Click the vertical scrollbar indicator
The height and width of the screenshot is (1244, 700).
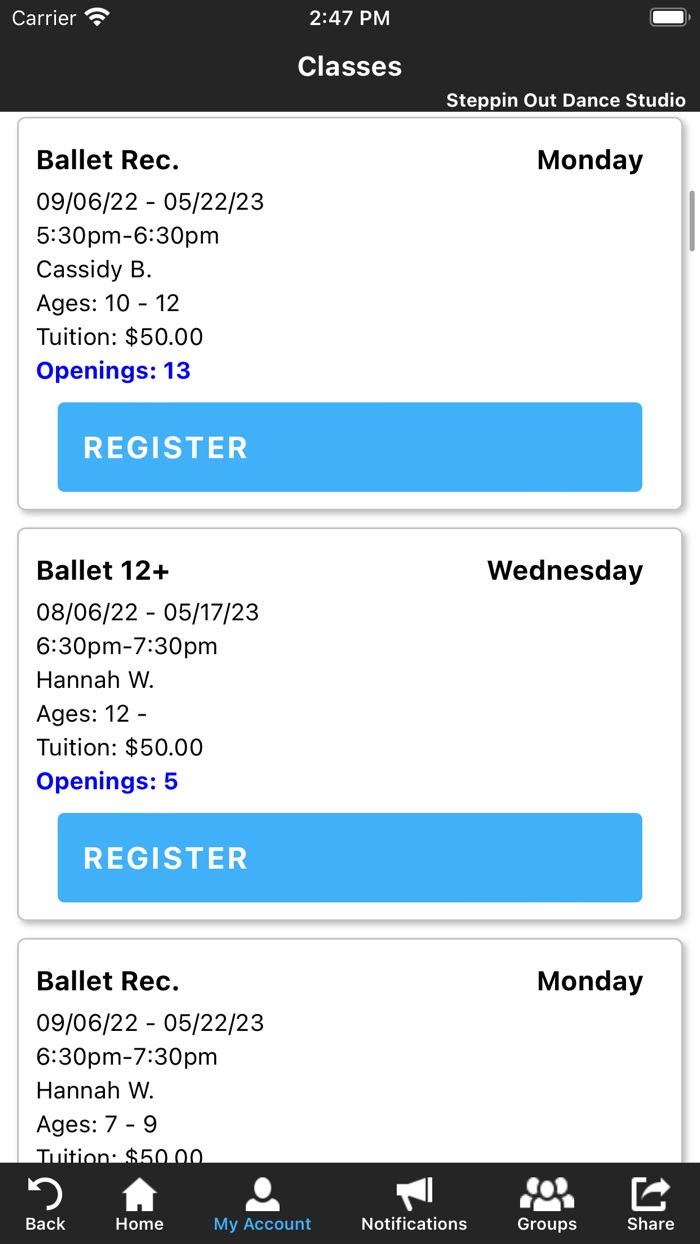690,220
